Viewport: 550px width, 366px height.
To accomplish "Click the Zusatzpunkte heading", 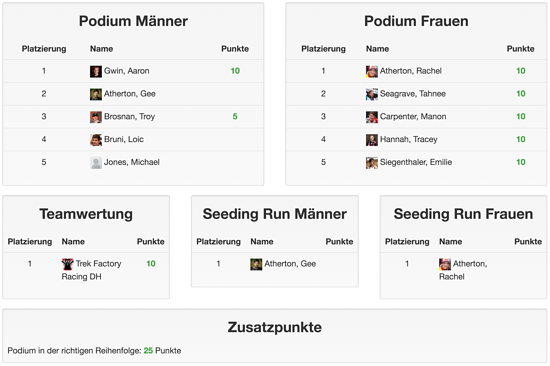I will (275, 327).
